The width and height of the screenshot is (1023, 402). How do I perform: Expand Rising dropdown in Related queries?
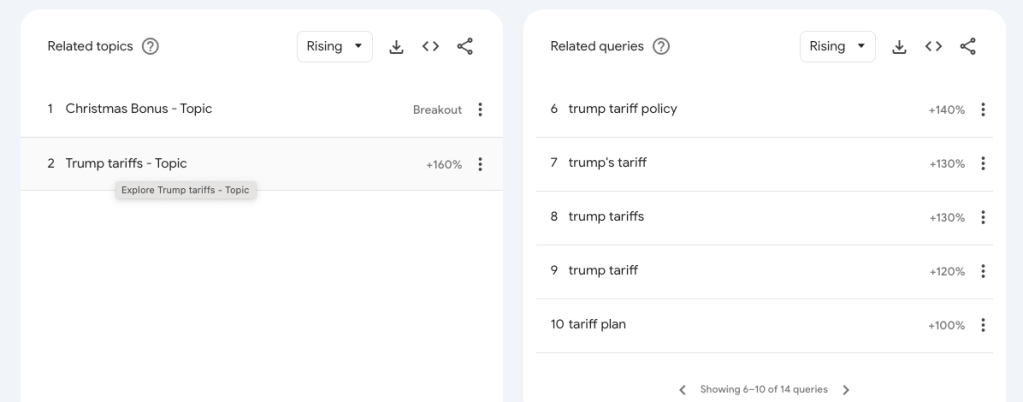[x=838, y=46]
